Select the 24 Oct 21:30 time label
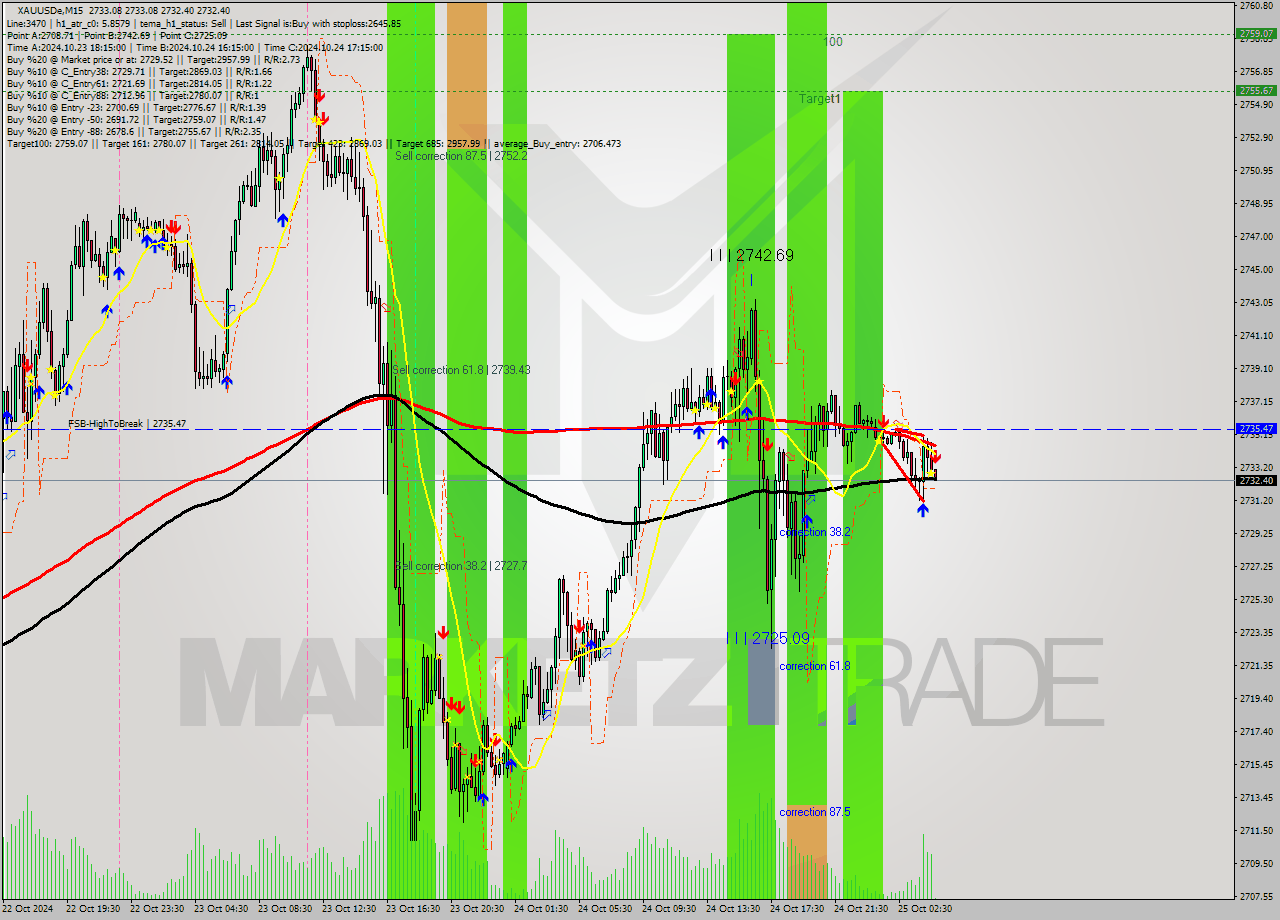The width and height of the screenshot is (1280, 920). (x=862, y=909)
